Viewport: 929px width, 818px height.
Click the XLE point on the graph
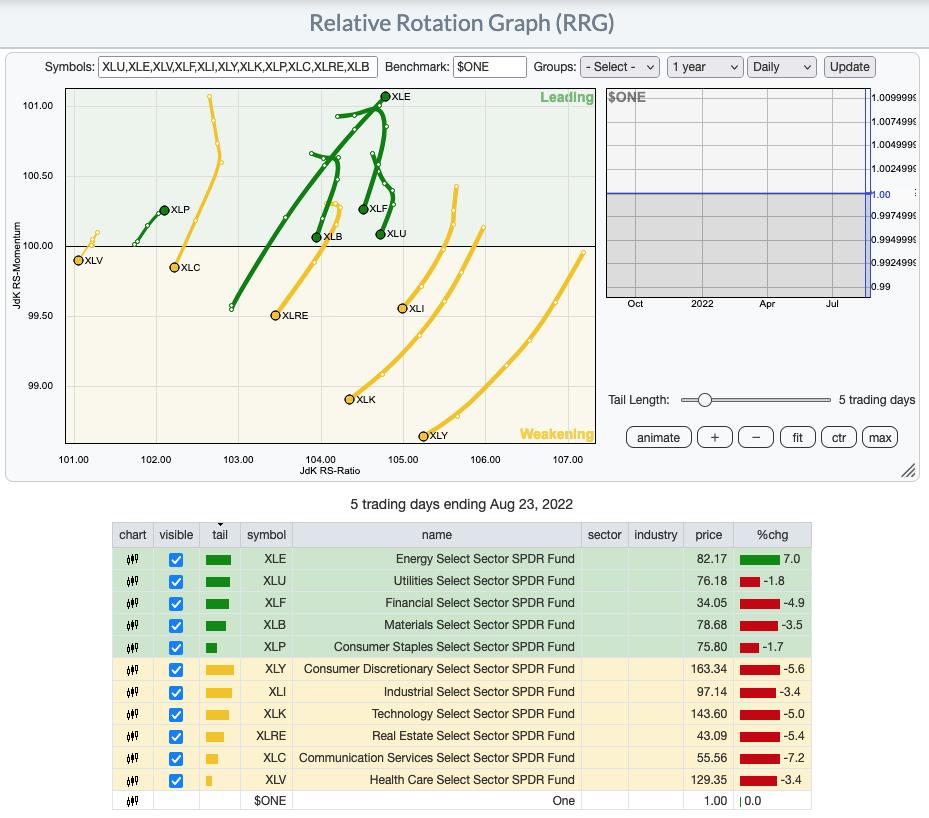click(x=385, y=97)
